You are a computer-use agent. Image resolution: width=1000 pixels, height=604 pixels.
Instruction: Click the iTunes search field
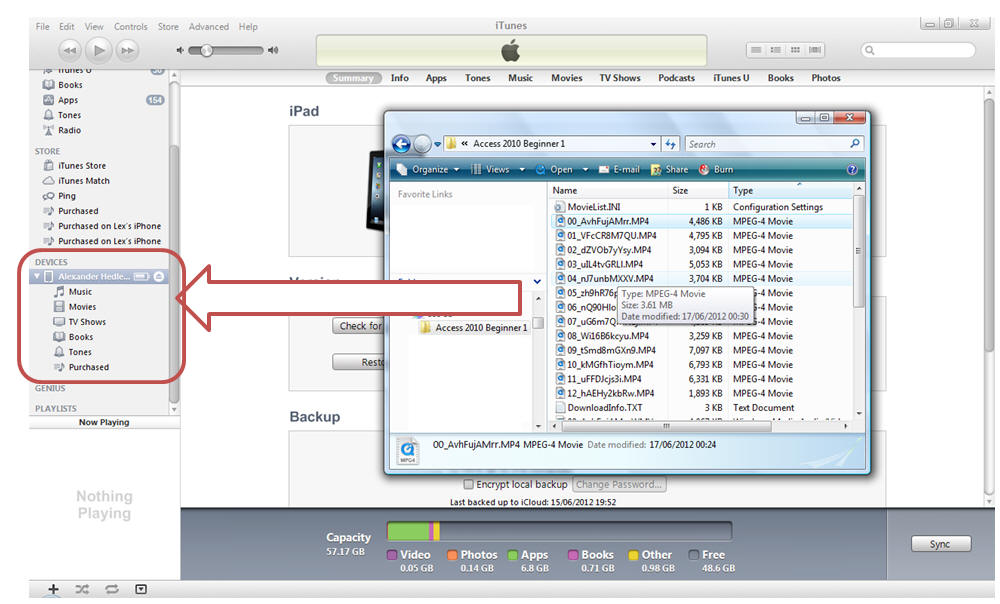(918, 50)
